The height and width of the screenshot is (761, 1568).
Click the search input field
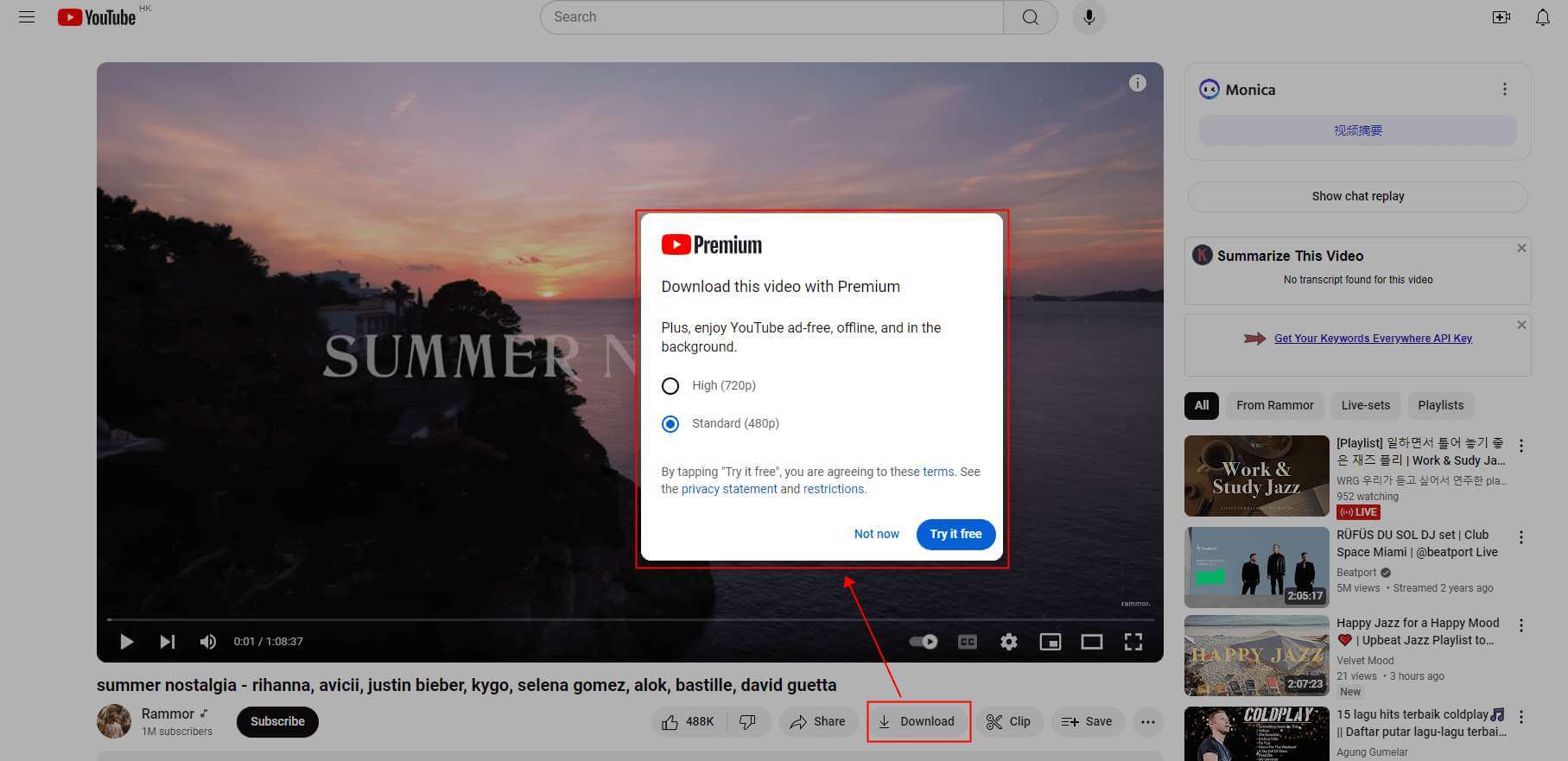click(771, 17)
